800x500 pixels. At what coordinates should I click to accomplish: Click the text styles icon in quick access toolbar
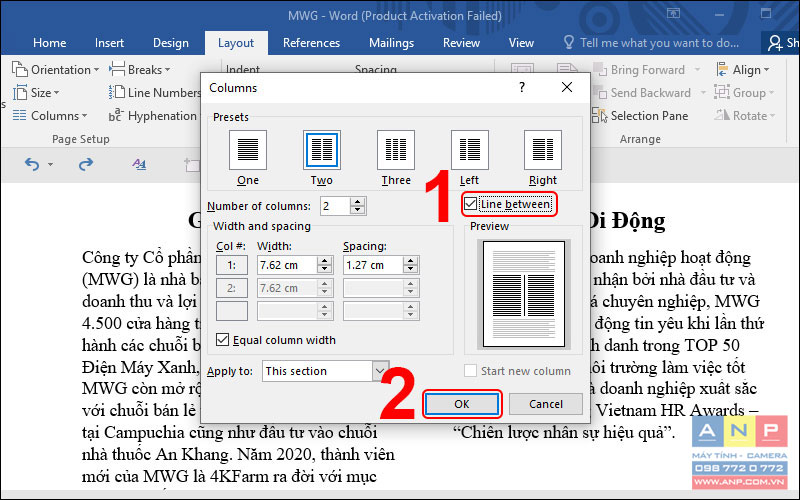(x=139, y=164)
